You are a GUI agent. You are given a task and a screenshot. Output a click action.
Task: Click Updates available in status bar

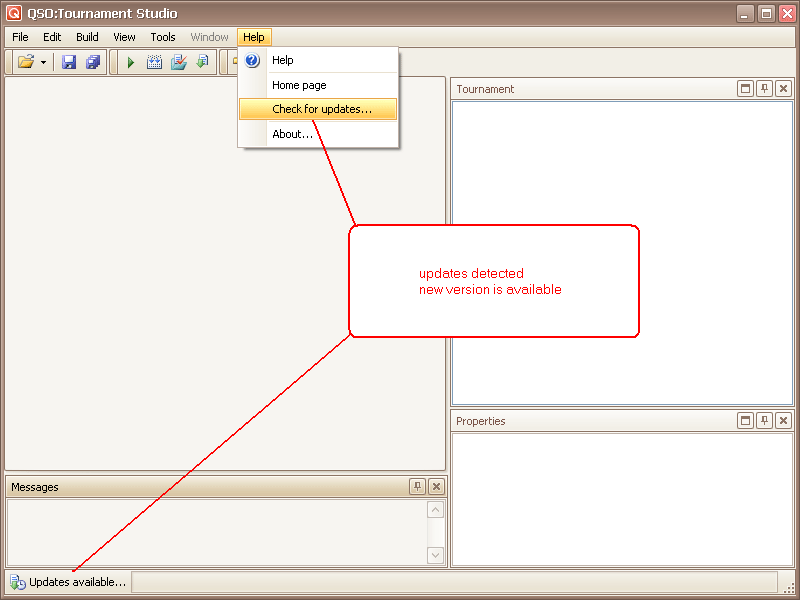(68, 582)
